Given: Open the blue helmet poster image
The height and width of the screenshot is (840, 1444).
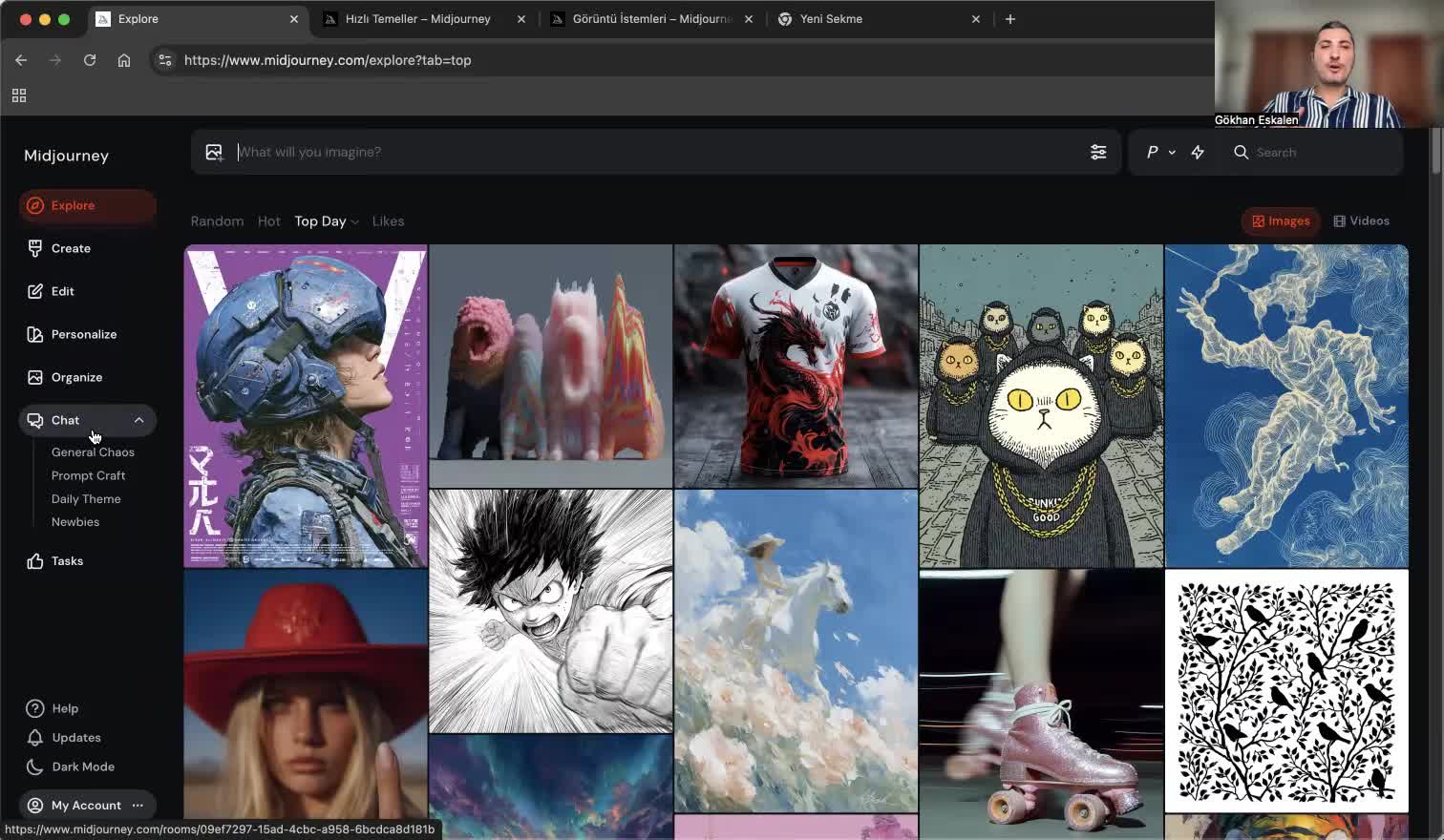Looking at the screenshot, I should click(306, 406).
